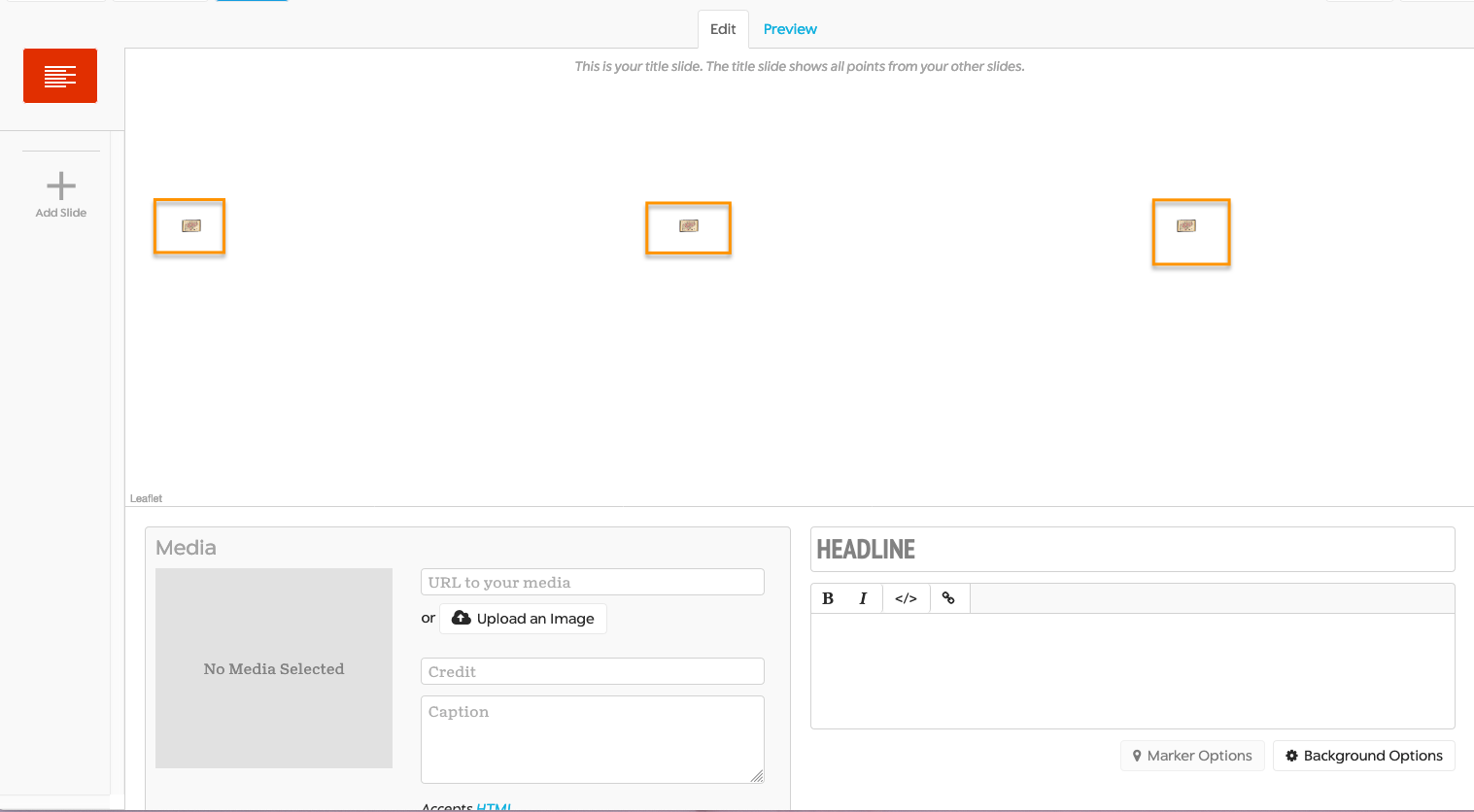The height and width of the screenshot is (812, 1474).
Task: Select the middle map tile image
Action: 688,226
